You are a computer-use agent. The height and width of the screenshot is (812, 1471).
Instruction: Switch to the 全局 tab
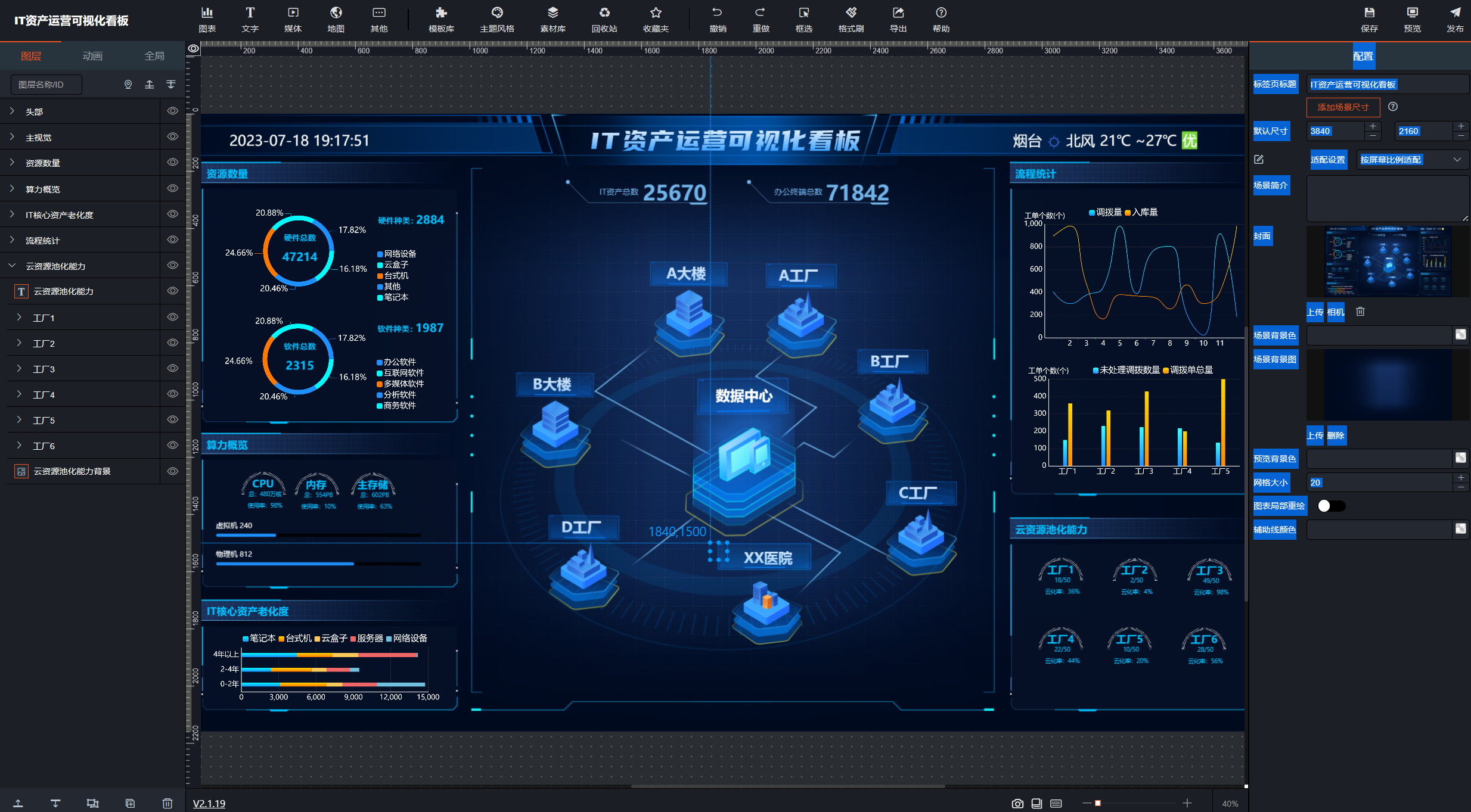click(x=154, y=56)
